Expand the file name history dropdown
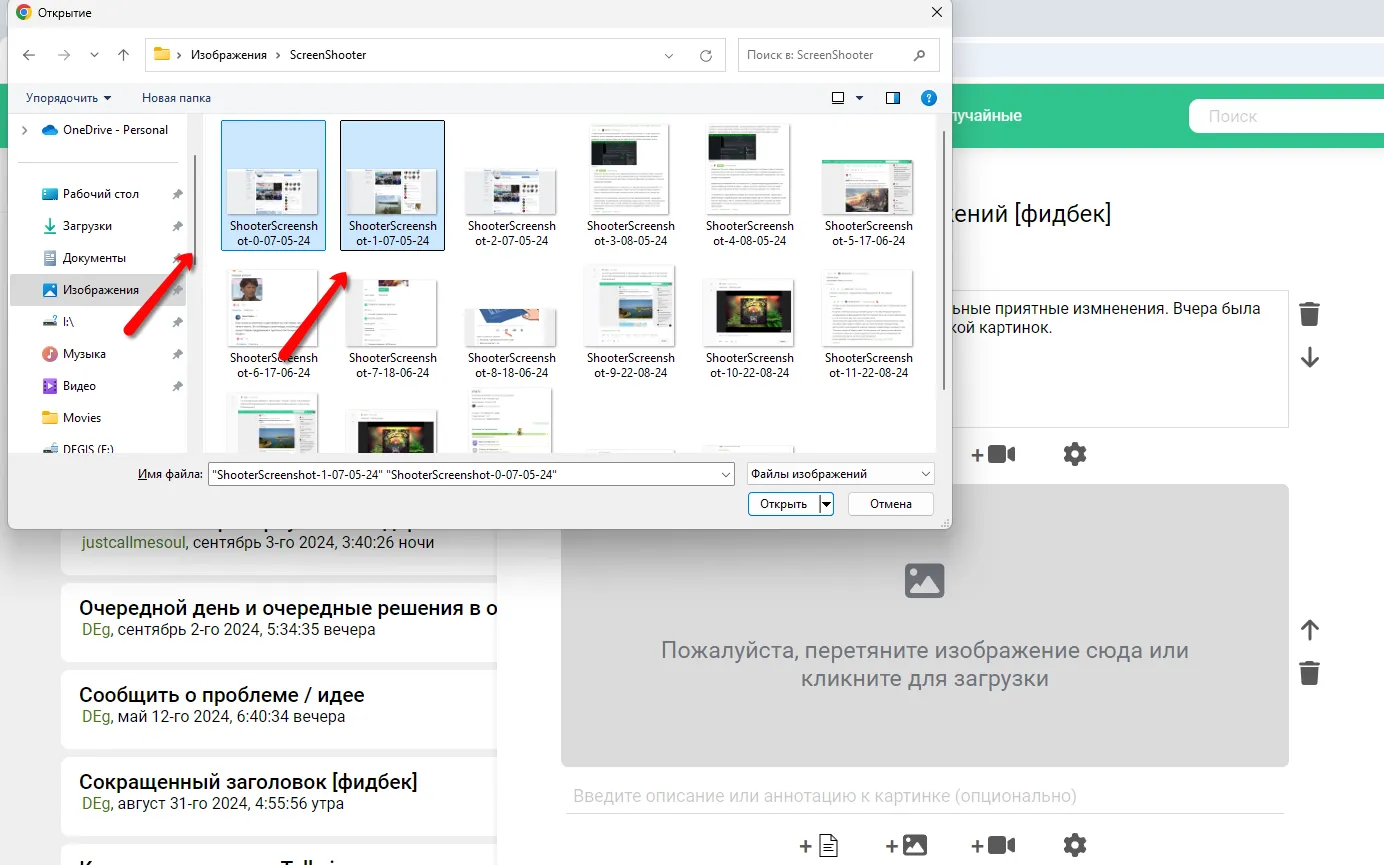The height and width of the screenshot is (865, 1384). tap(725, 475)
